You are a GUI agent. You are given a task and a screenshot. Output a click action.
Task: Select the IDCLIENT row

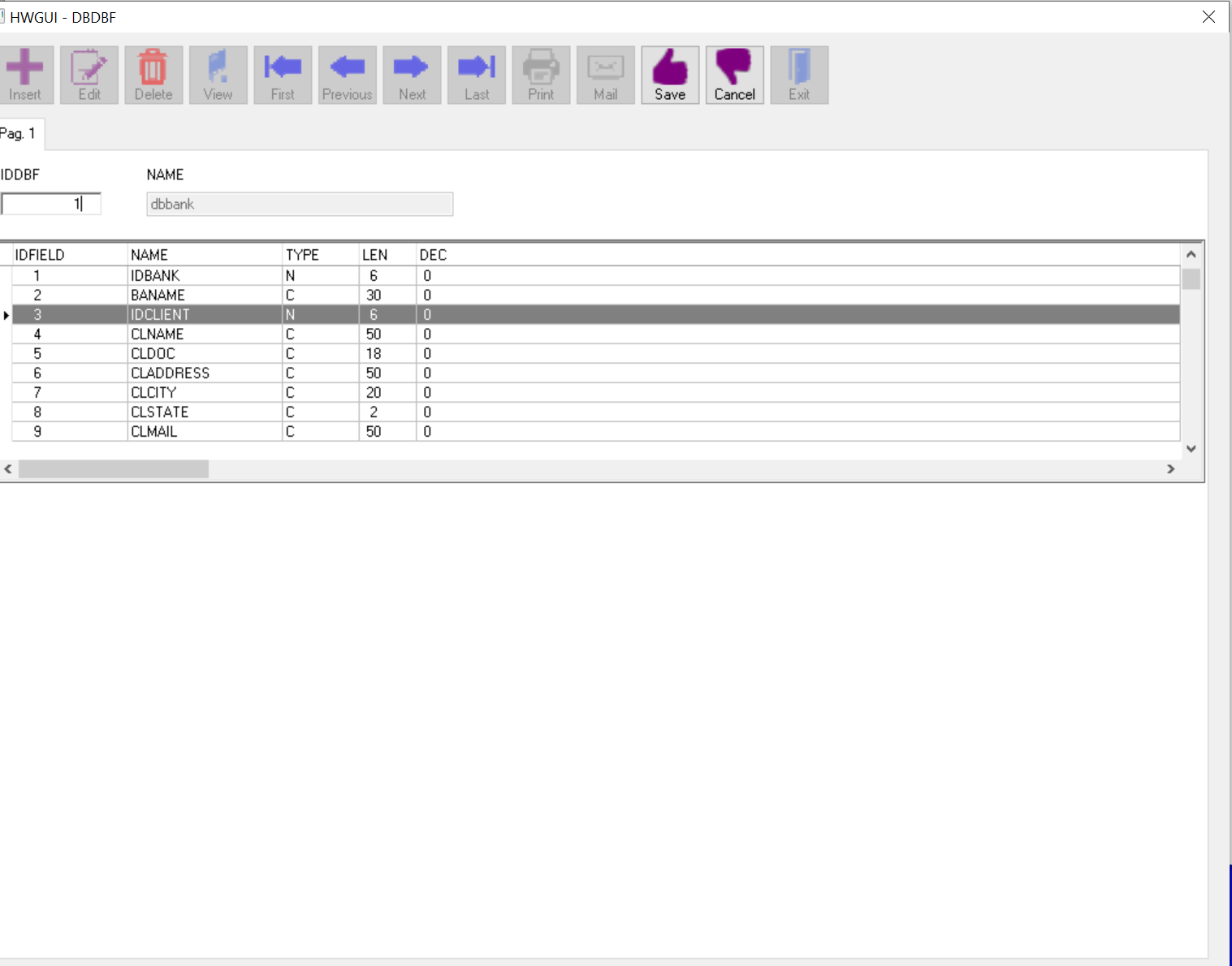596,315
